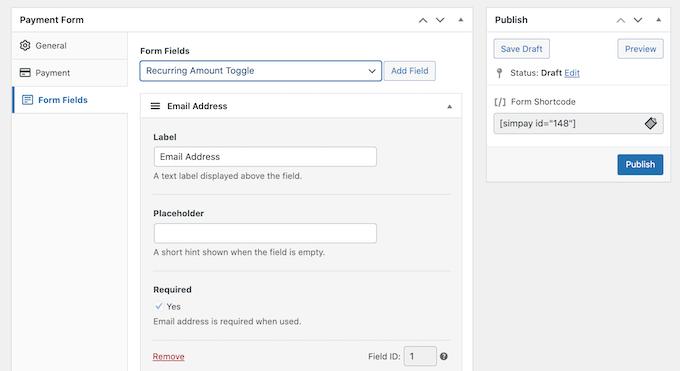The image size is (680, 371).
Task: Click the simpay shortcode text field
Action: click(x=578, y=124)
